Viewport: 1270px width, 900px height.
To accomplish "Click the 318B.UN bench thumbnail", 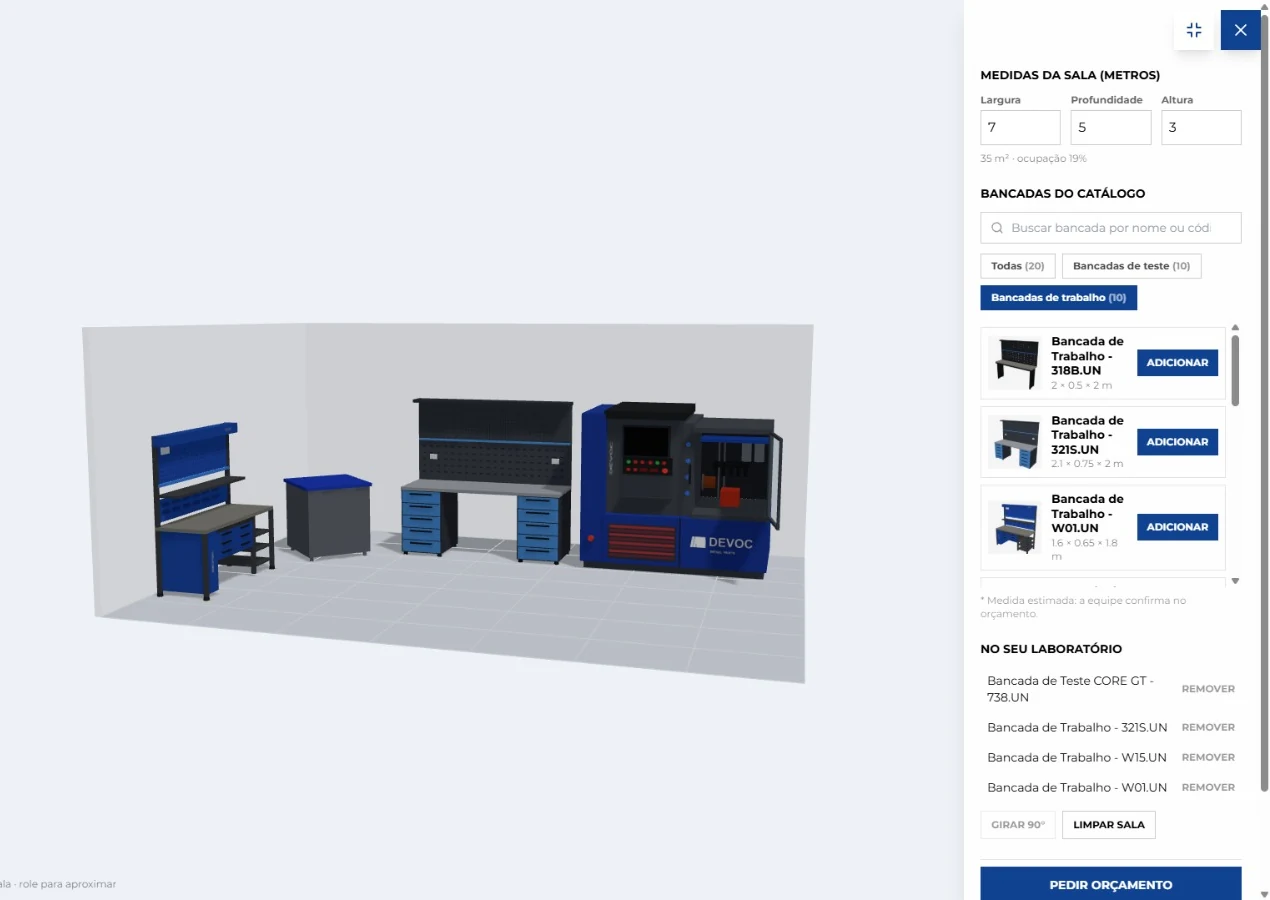I will (x=1014, y=363).
